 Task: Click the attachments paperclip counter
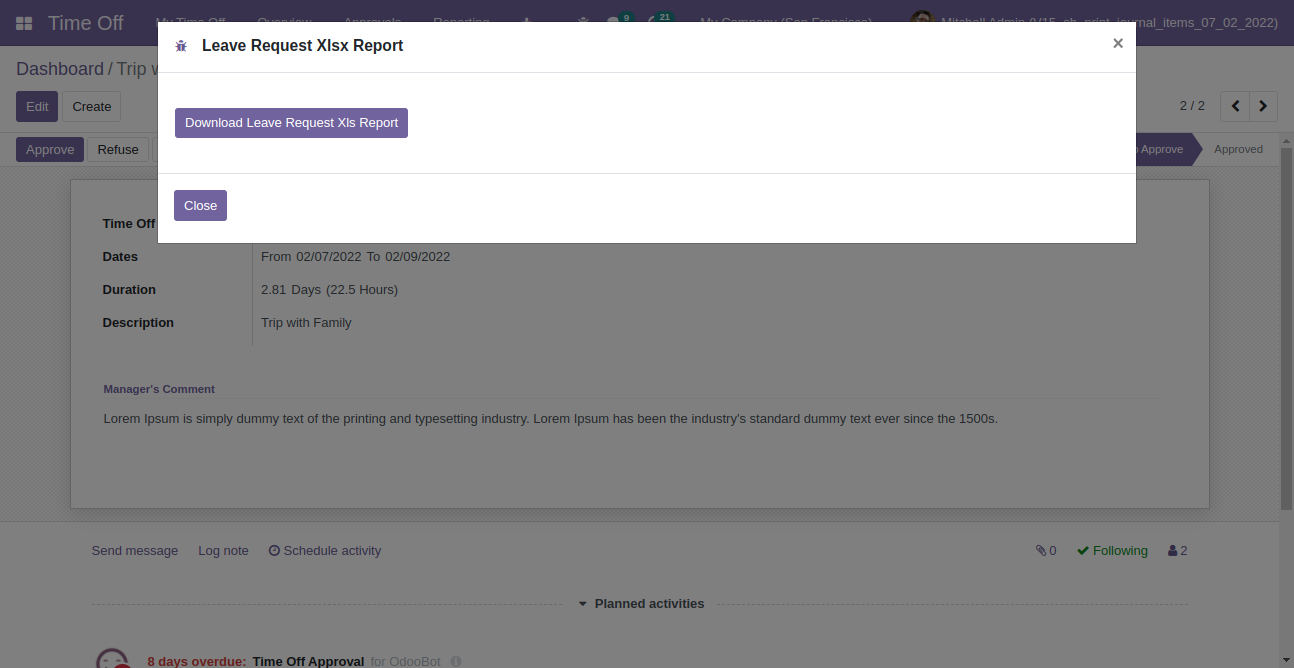click(x=1046, y=551)
